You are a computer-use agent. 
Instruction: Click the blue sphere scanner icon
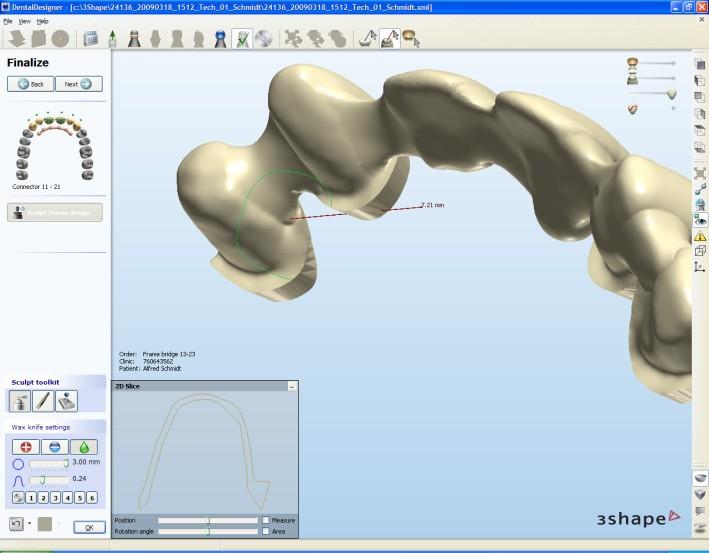(x=700, y=204)
